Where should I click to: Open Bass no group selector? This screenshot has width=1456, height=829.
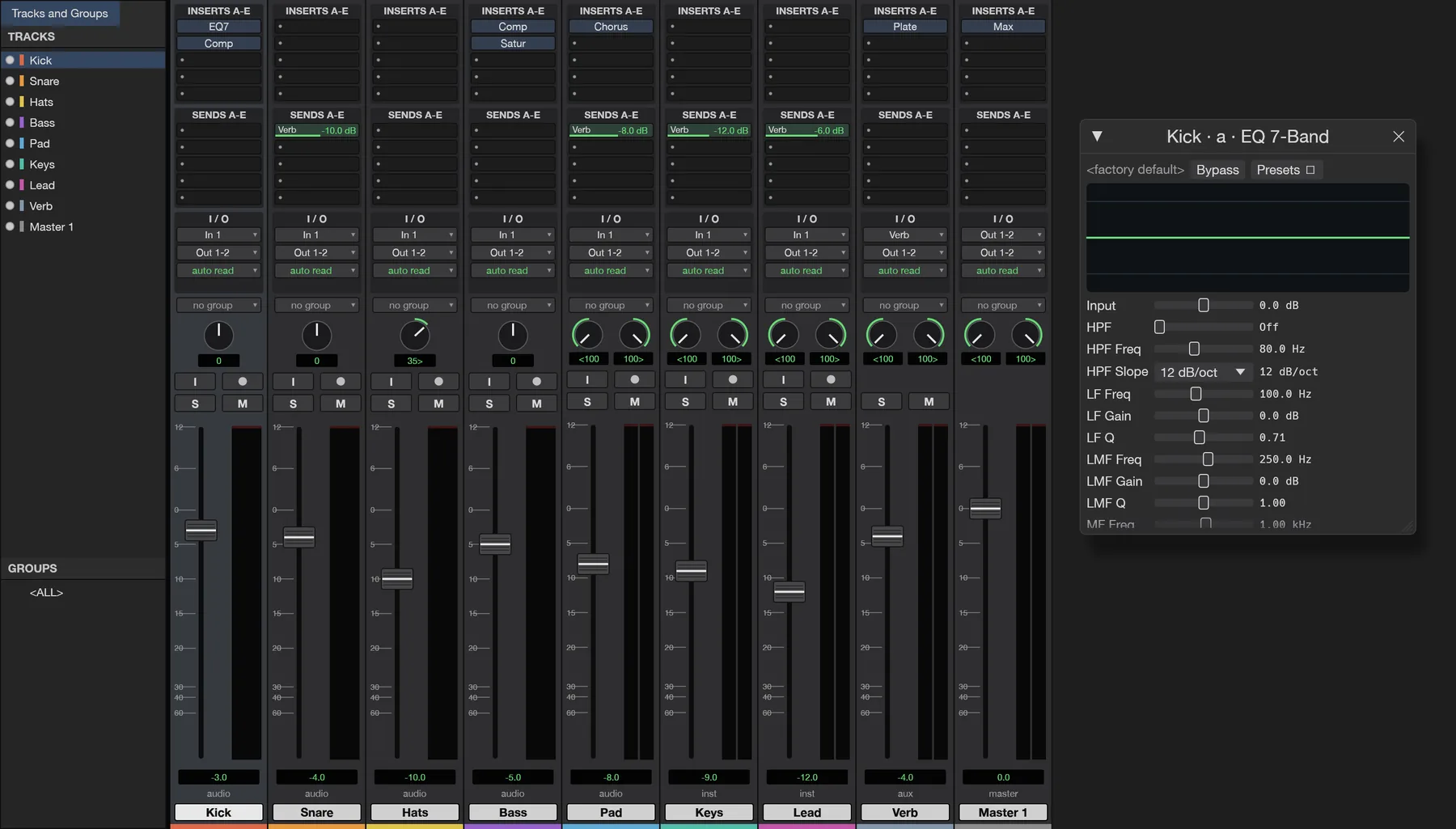(x=513, y=306)
